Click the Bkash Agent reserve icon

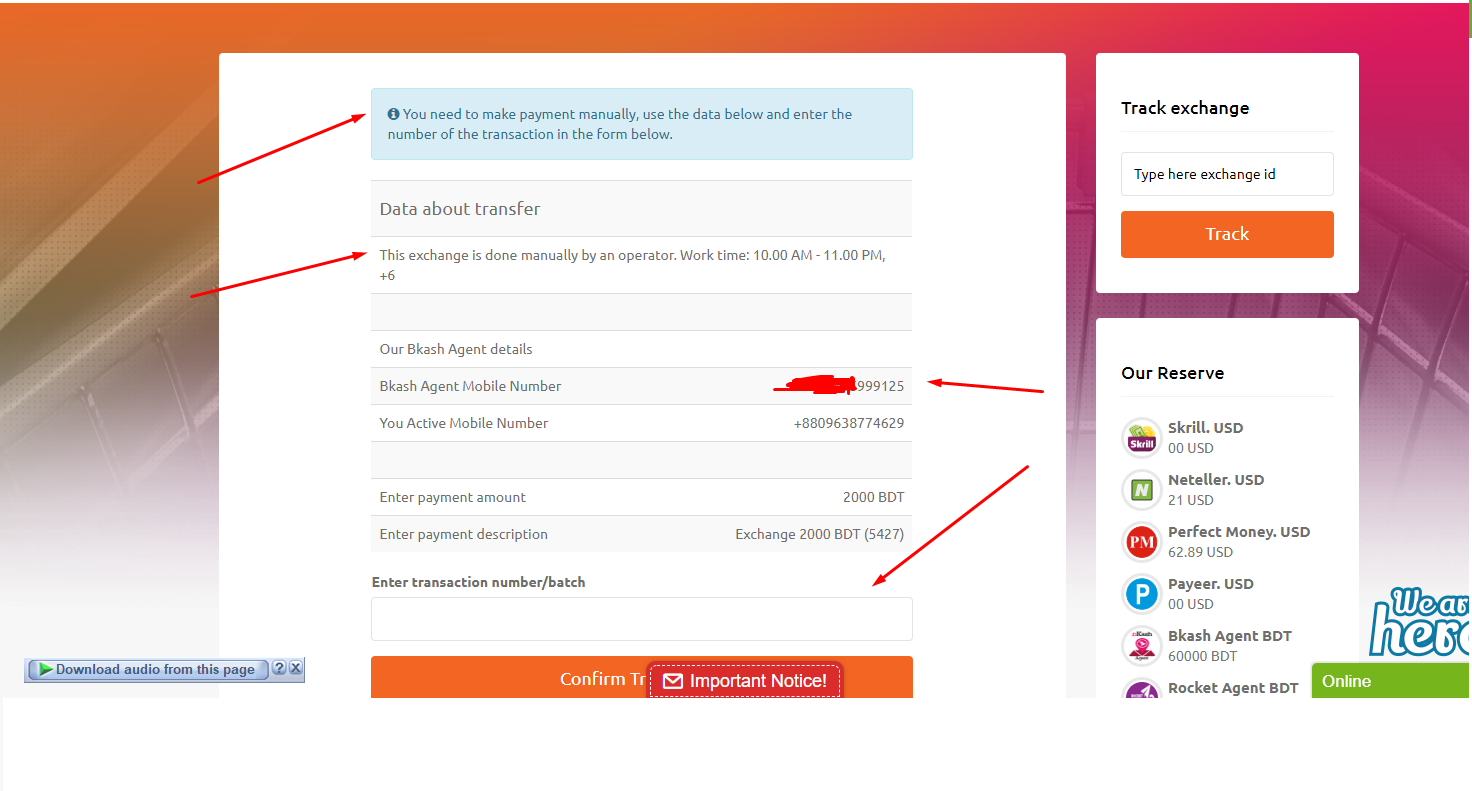(1141, 646)
